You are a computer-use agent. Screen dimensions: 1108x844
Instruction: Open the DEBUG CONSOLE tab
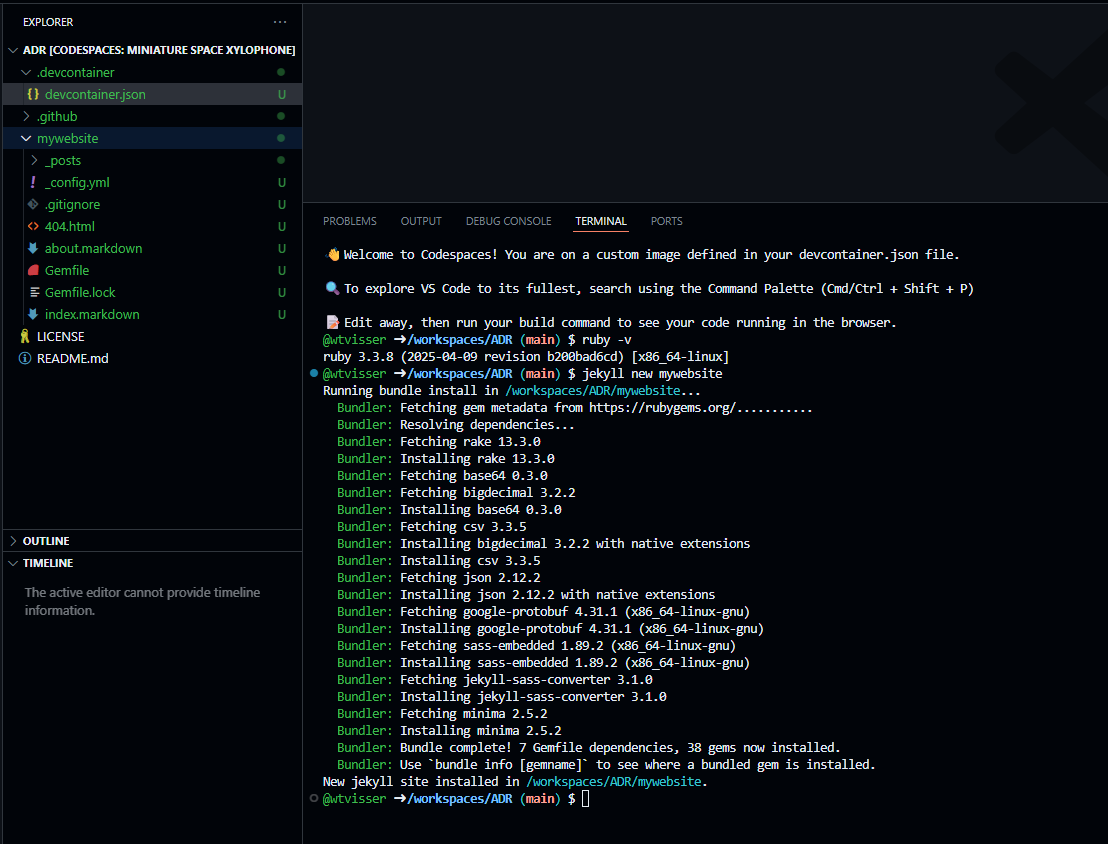(508, 221)
